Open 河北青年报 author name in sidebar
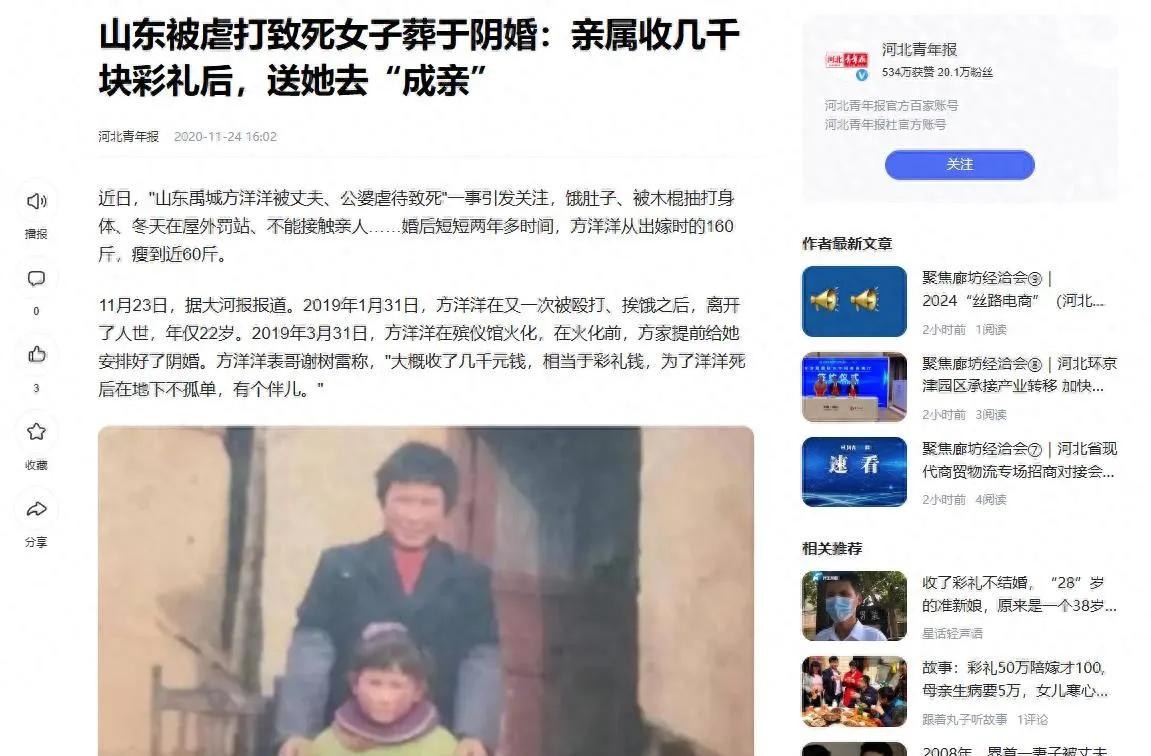Image resolution: width=1151 pixels, height=756 pixels. [919, 49]
